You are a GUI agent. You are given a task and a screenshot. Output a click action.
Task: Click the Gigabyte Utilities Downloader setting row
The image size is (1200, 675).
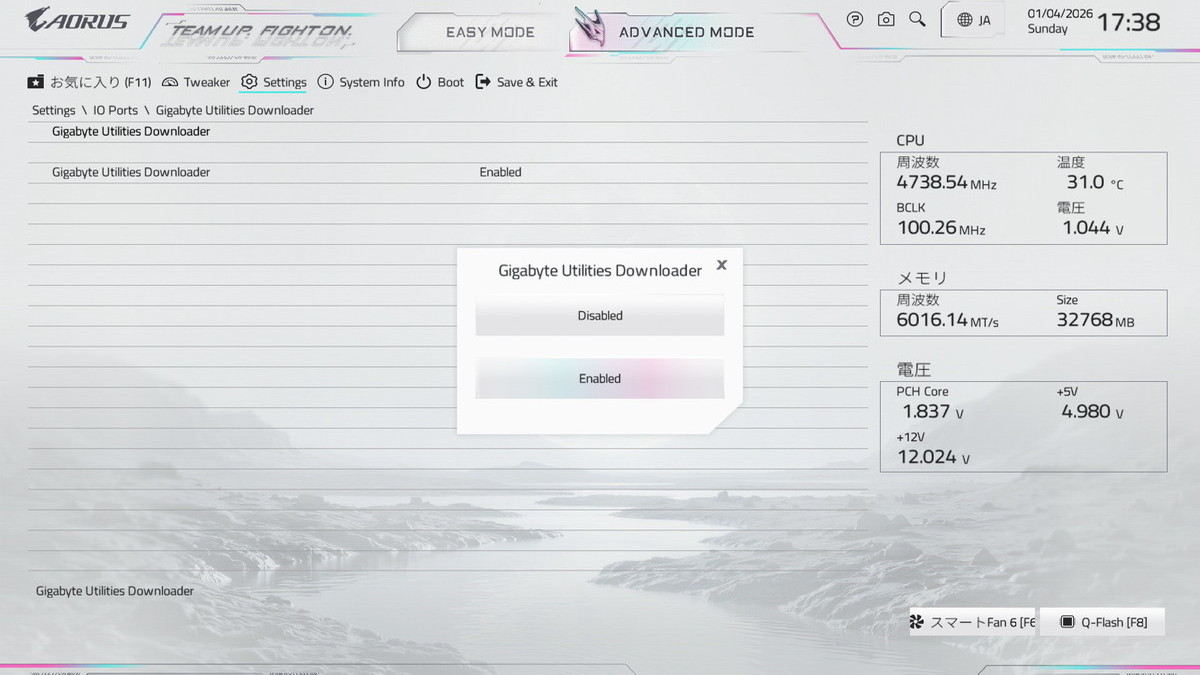click(x=131, y=172)
